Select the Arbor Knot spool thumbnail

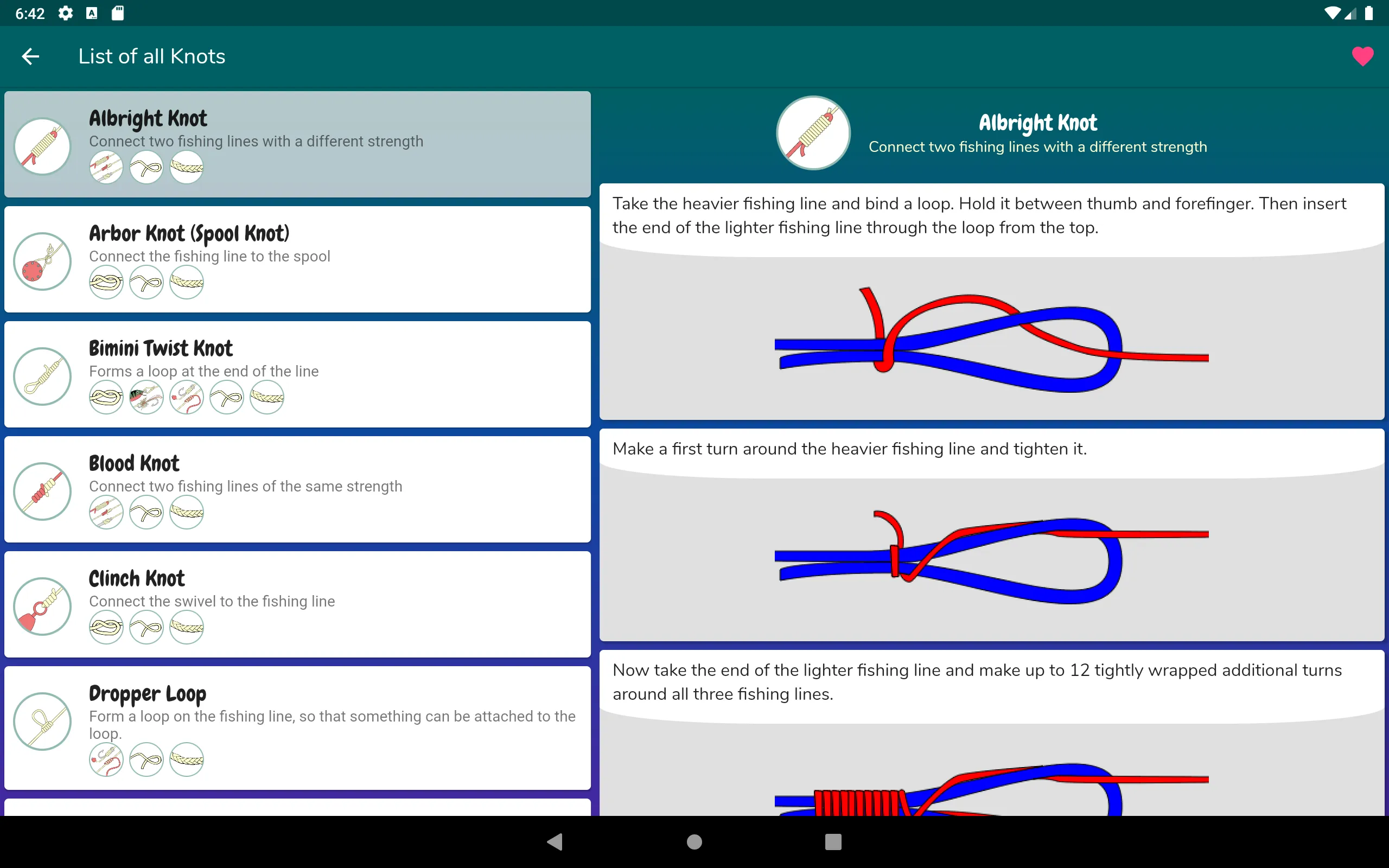[x=42, y=262]
